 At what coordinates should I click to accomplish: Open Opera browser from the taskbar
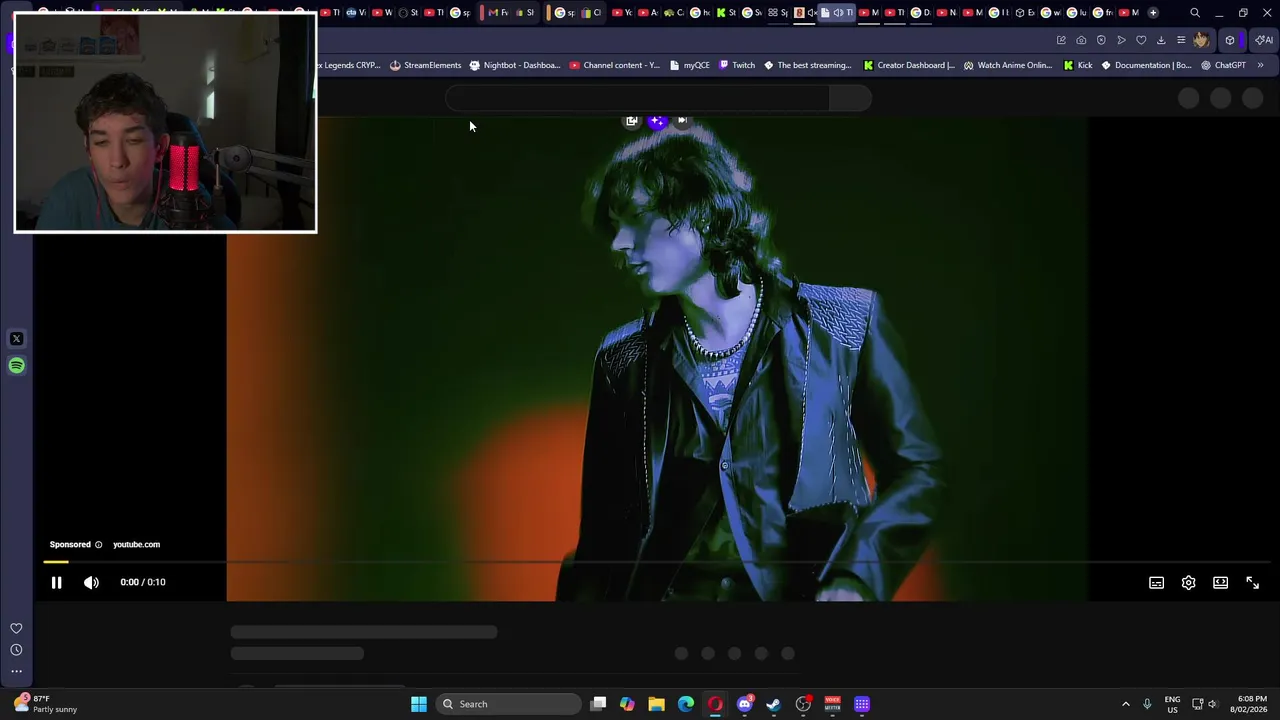[715, 704]
